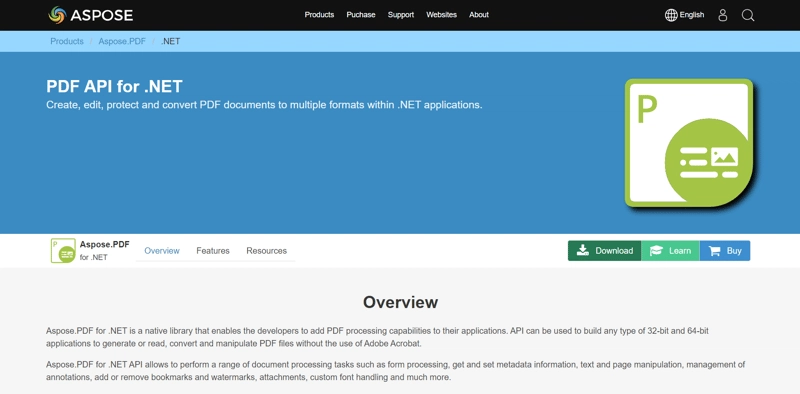Click the Buy button text
The height and width of the screenshot is (394, 800).
(x=734, y=251)
